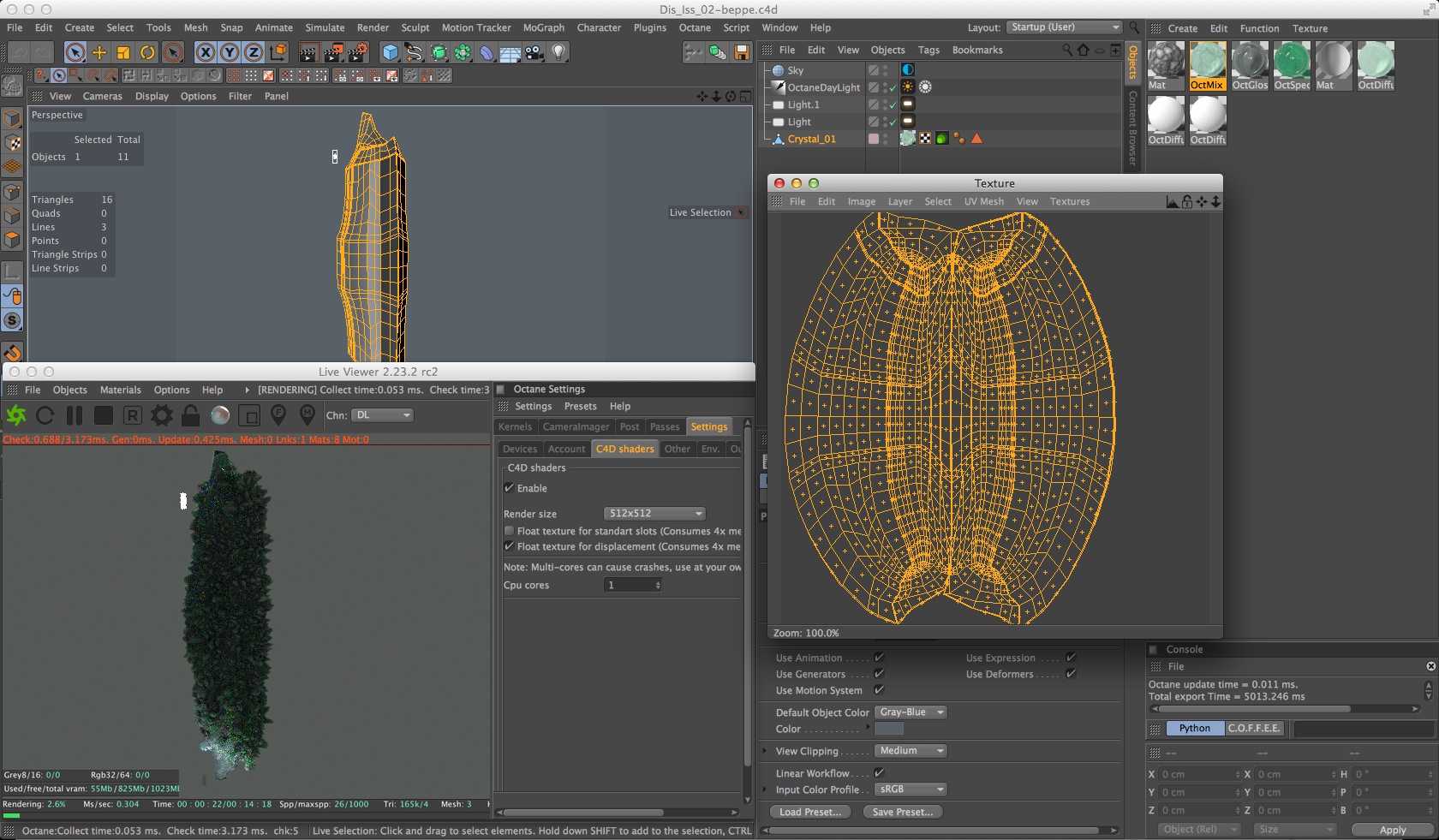1439x840 pixels.
Task: Select the Rotate tool in top toolbar
Action: pyautogui.click(x=147, y=53)
